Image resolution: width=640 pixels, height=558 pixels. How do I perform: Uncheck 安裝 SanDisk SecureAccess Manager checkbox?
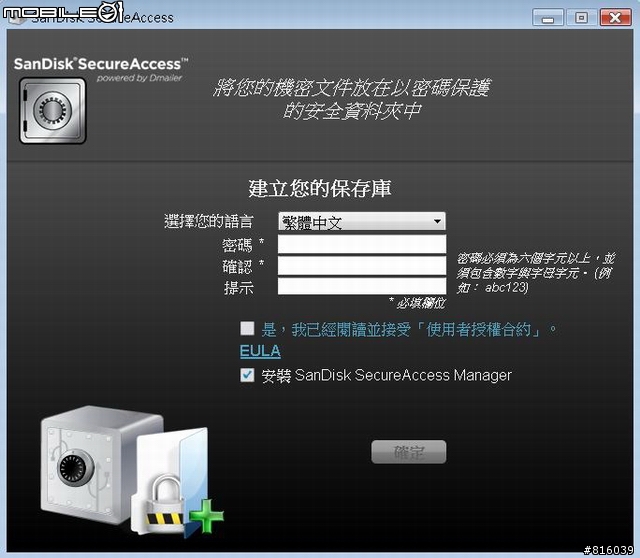pos(247,375)
